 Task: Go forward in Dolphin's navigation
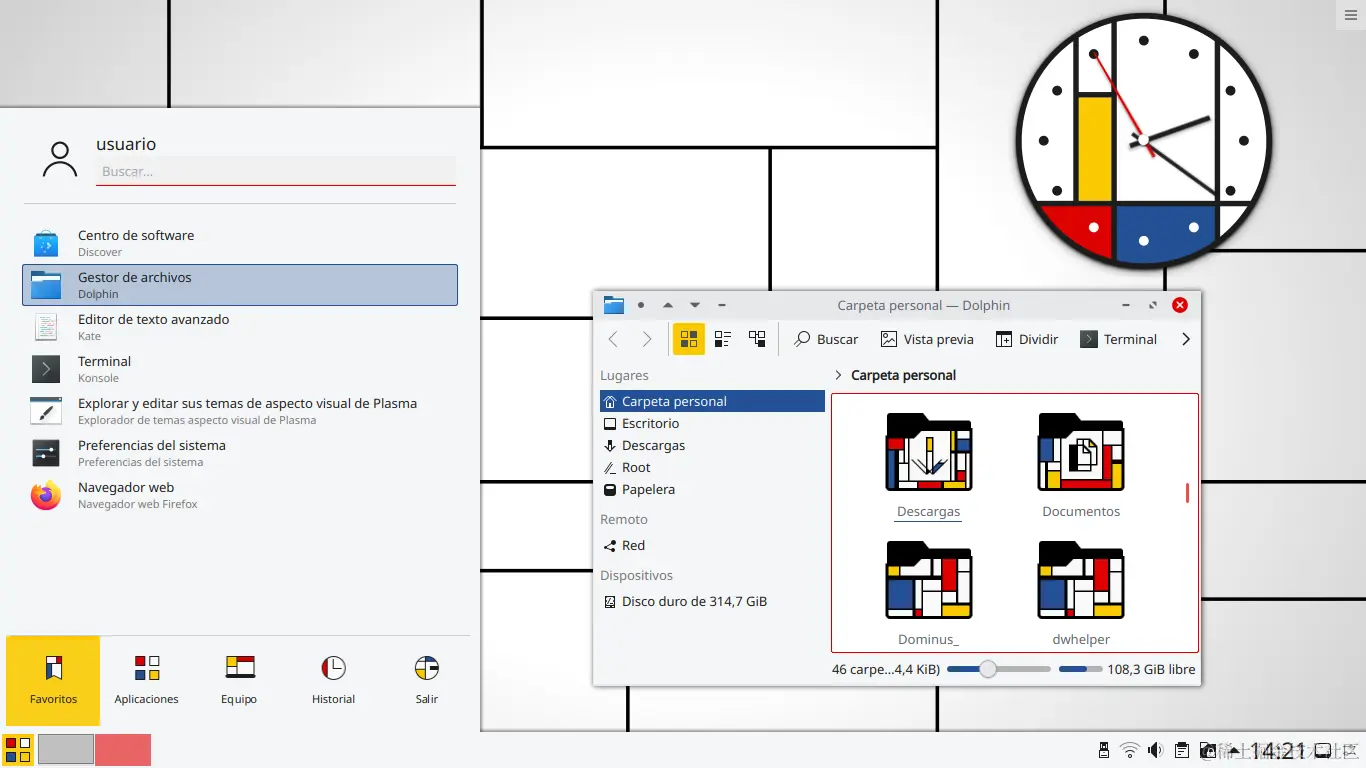click(x=647, y=339)
